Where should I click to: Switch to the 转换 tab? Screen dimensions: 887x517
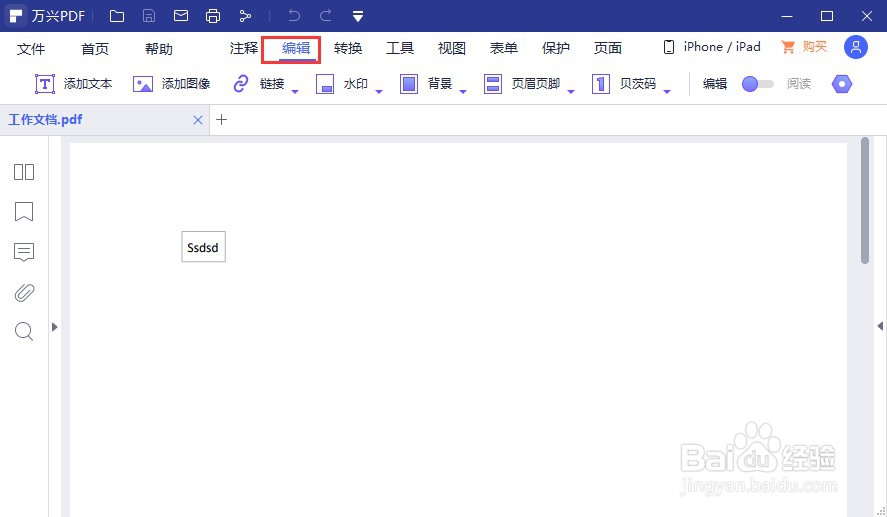point(348,49)
